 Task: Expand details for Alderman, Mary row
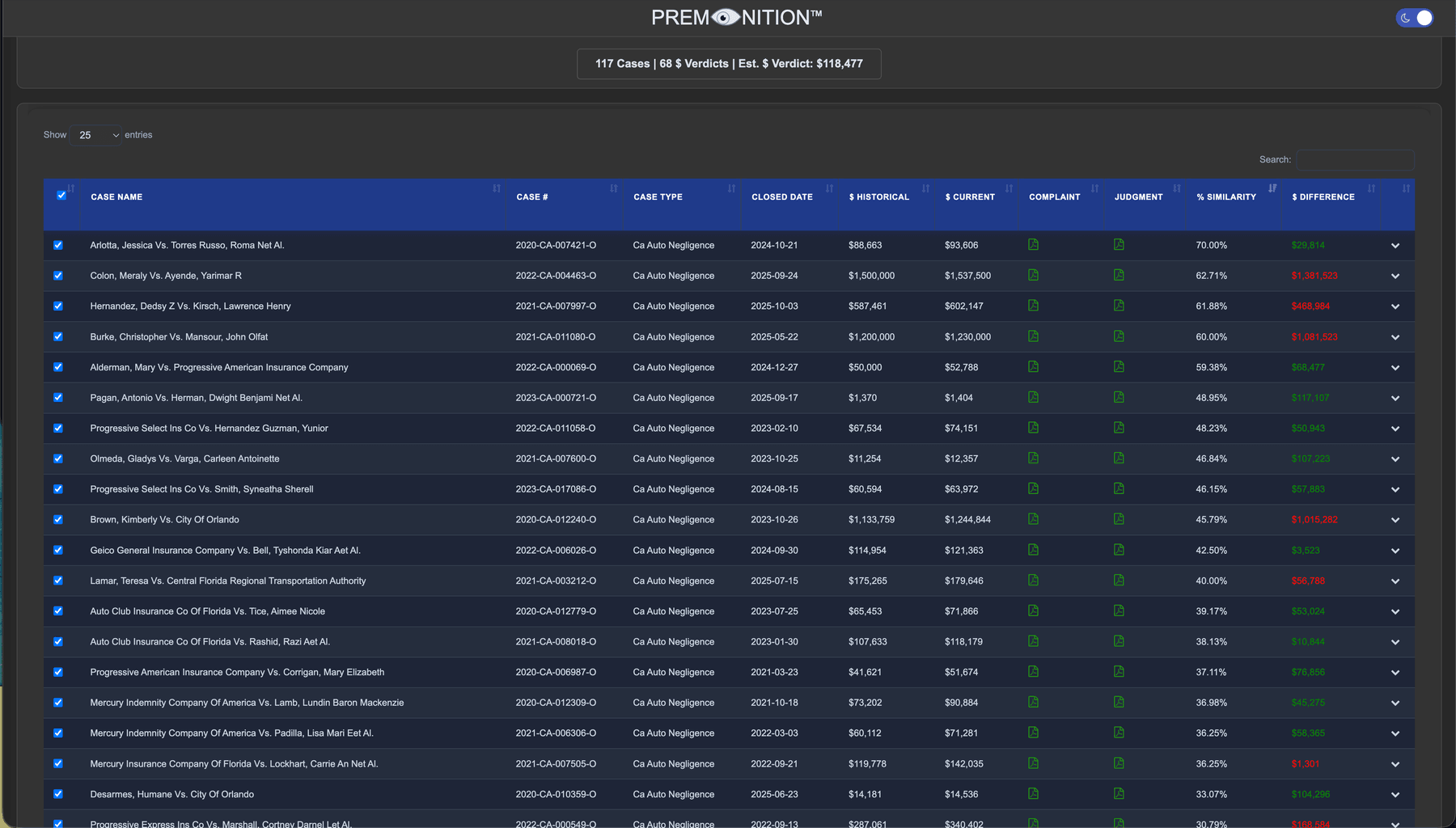pos(1395,368)
